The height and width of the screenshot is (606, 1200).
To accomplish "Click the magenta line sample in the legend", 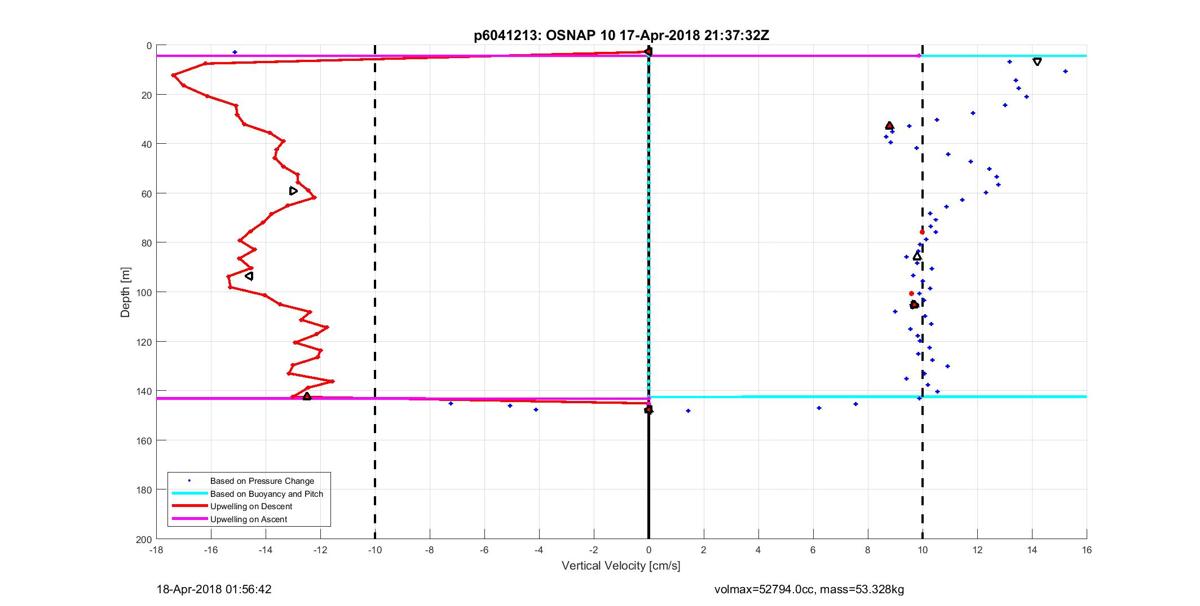I will click(x=188, y=520).
